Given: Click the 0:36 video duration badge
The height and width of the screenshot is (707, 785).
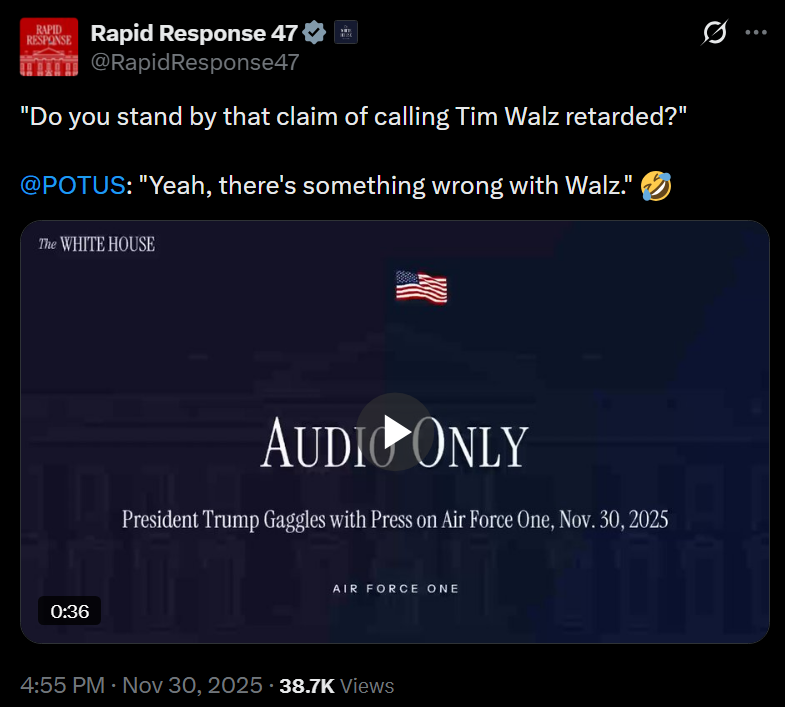Looking at the screenshot, I should click(x=70, y=611).
